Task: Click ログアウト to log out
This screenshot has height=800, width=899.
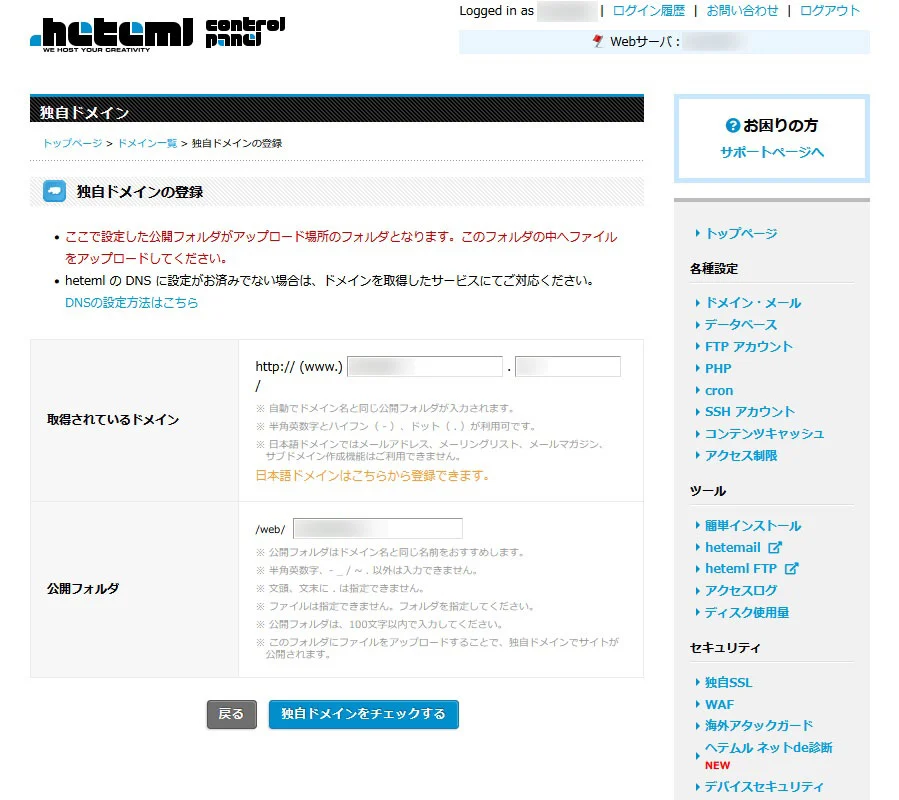Action: 829,11
